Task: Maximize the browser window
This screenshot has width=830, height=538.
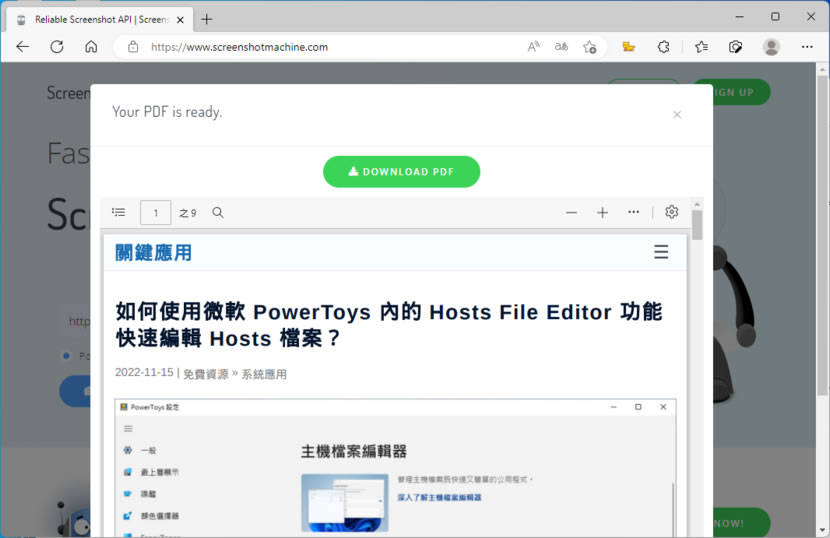Action: point(775,17)
